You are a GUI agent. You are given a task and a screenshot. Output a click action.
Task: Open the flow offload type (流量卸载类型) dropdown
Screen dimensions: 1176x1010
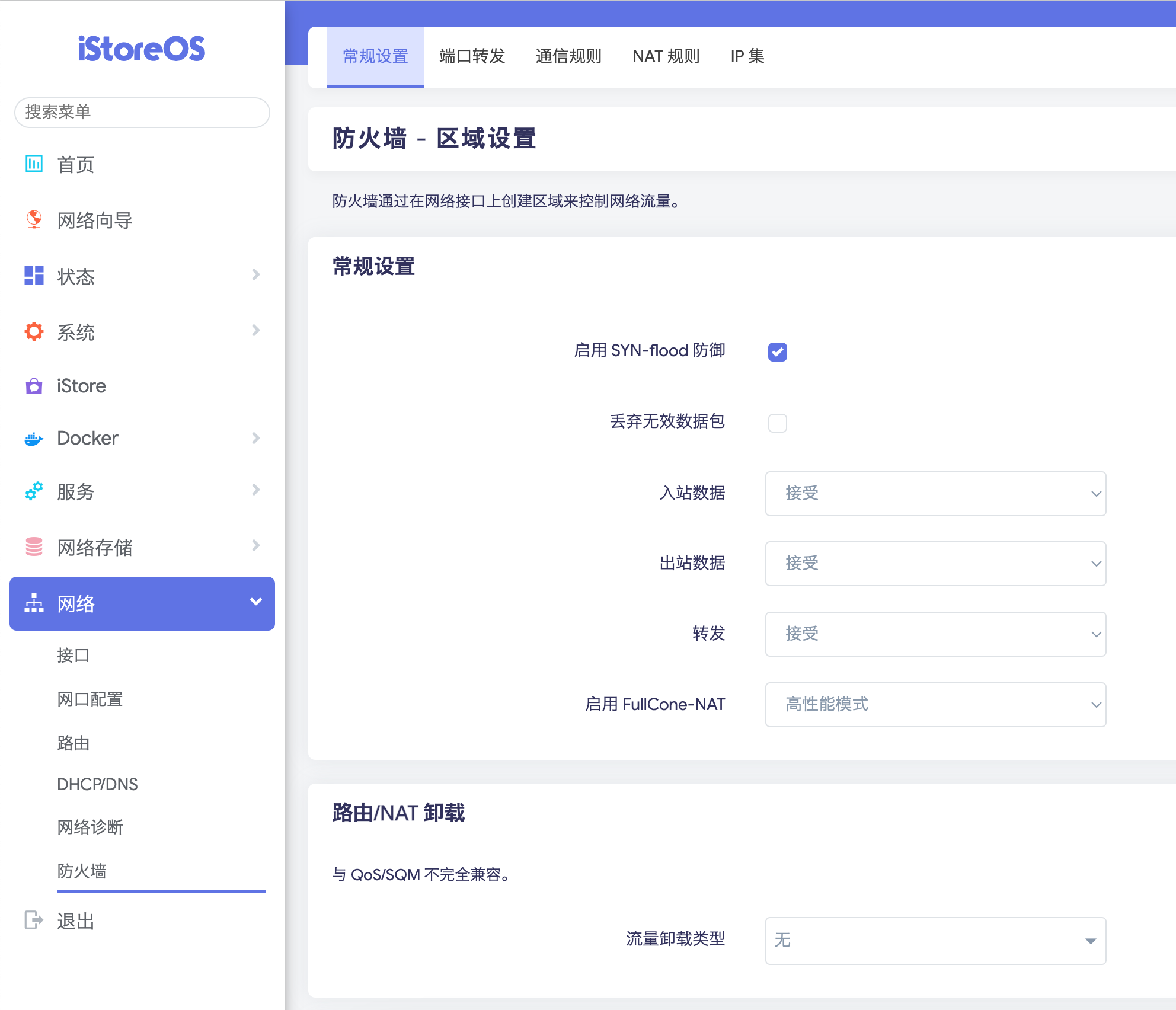(935, 940)
